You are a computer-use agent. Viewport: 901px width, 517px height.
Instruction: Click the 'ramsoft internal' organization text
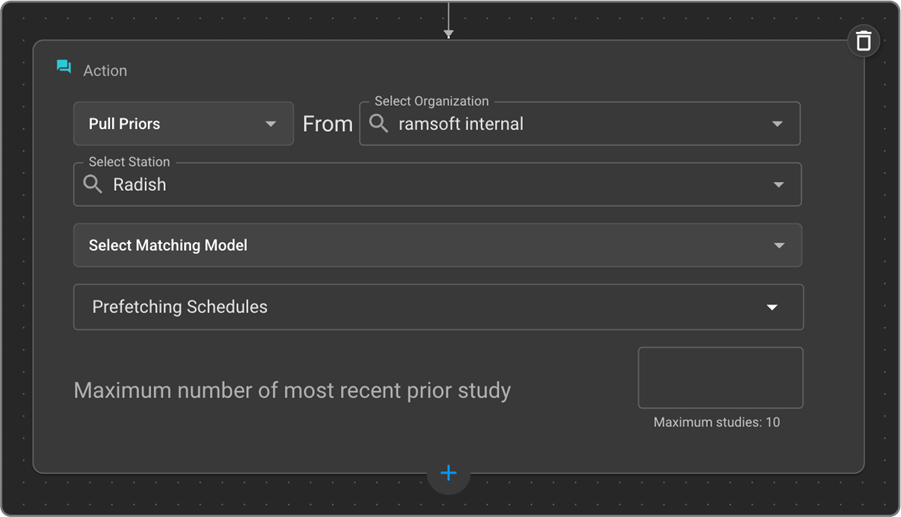tap(461, 124)
